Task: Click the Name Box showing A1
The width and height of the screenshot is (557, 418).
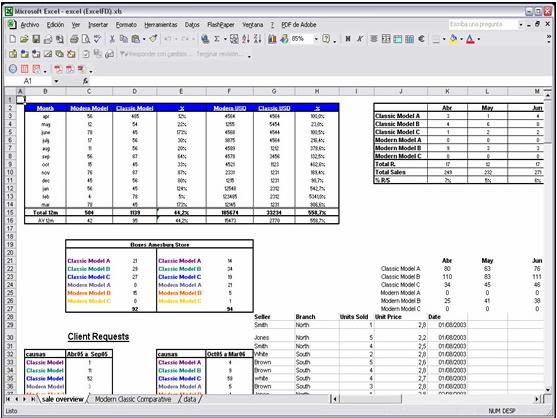Action: 28,81
